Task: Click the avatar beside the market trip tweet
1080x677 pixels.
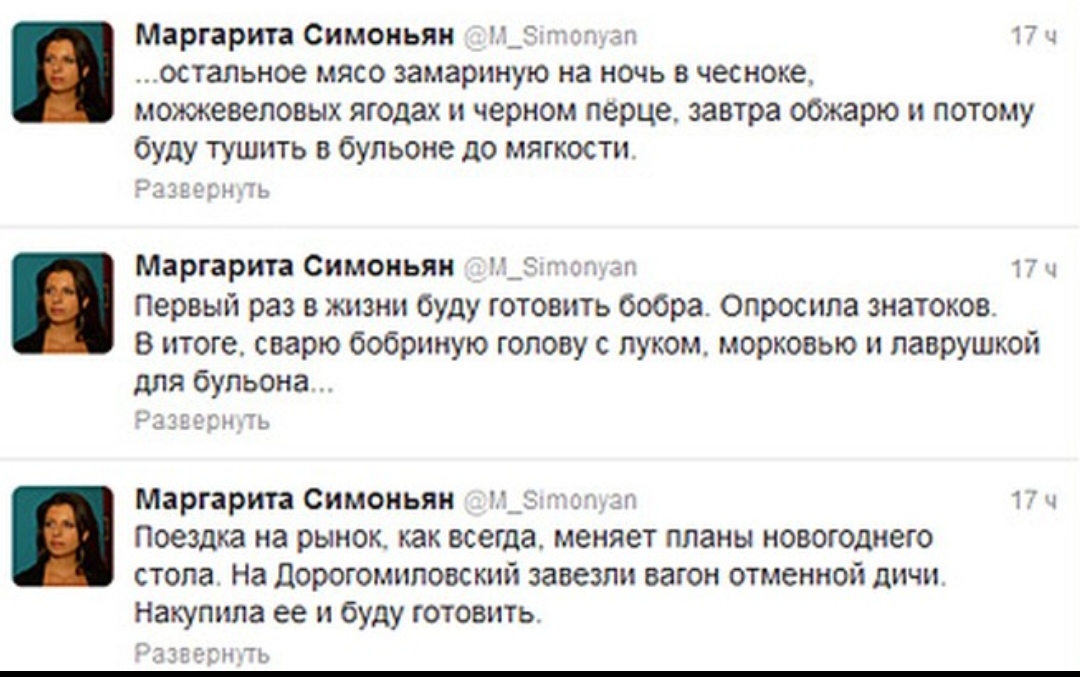Action: (62, 535)
